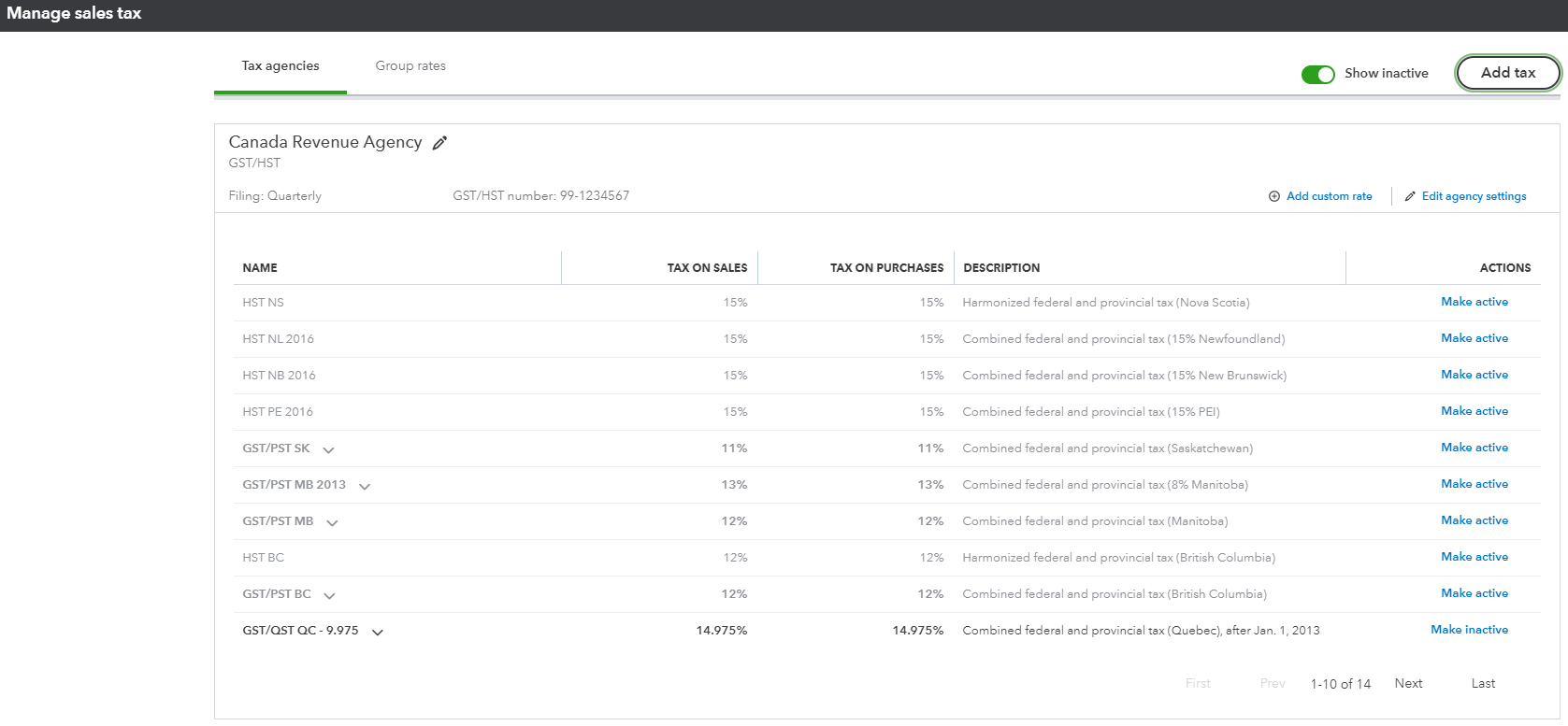This screenshot has width=1568, height=726.
Task: Make GST/PST MB 2013 active
Action: (x=1474, y=484)
